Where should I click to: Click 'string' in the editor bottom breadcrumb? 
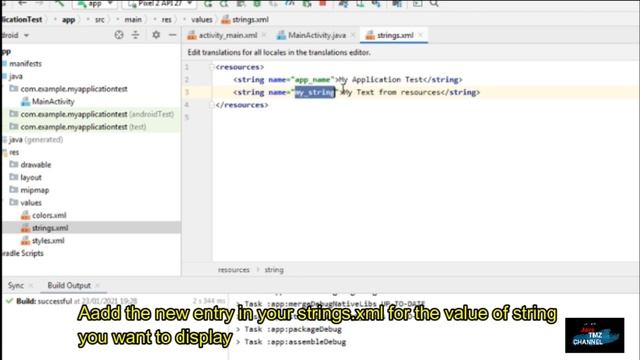pyautogui.click(x=274, y=270)
